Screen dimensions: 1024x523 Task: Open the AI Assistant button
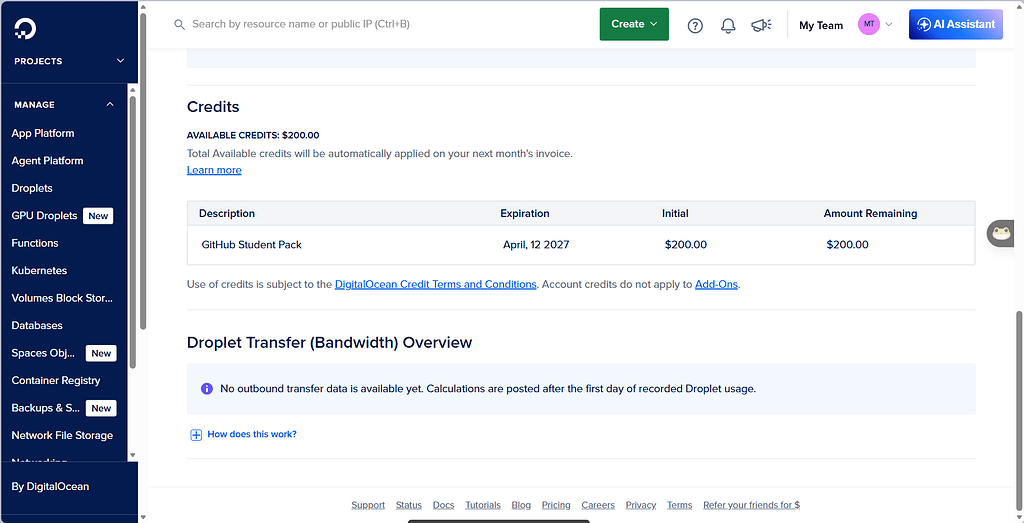click(x=955, y=24)
